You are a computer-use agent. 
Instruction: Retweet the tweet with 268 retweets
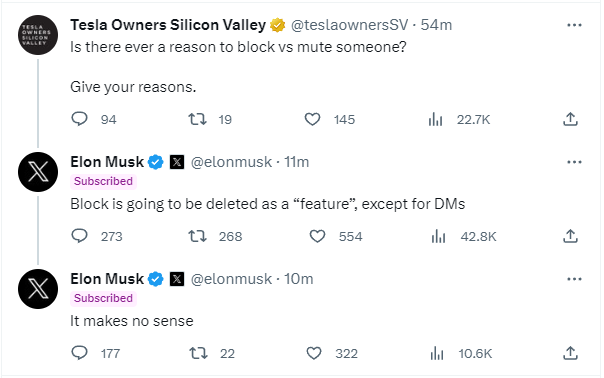197,236
